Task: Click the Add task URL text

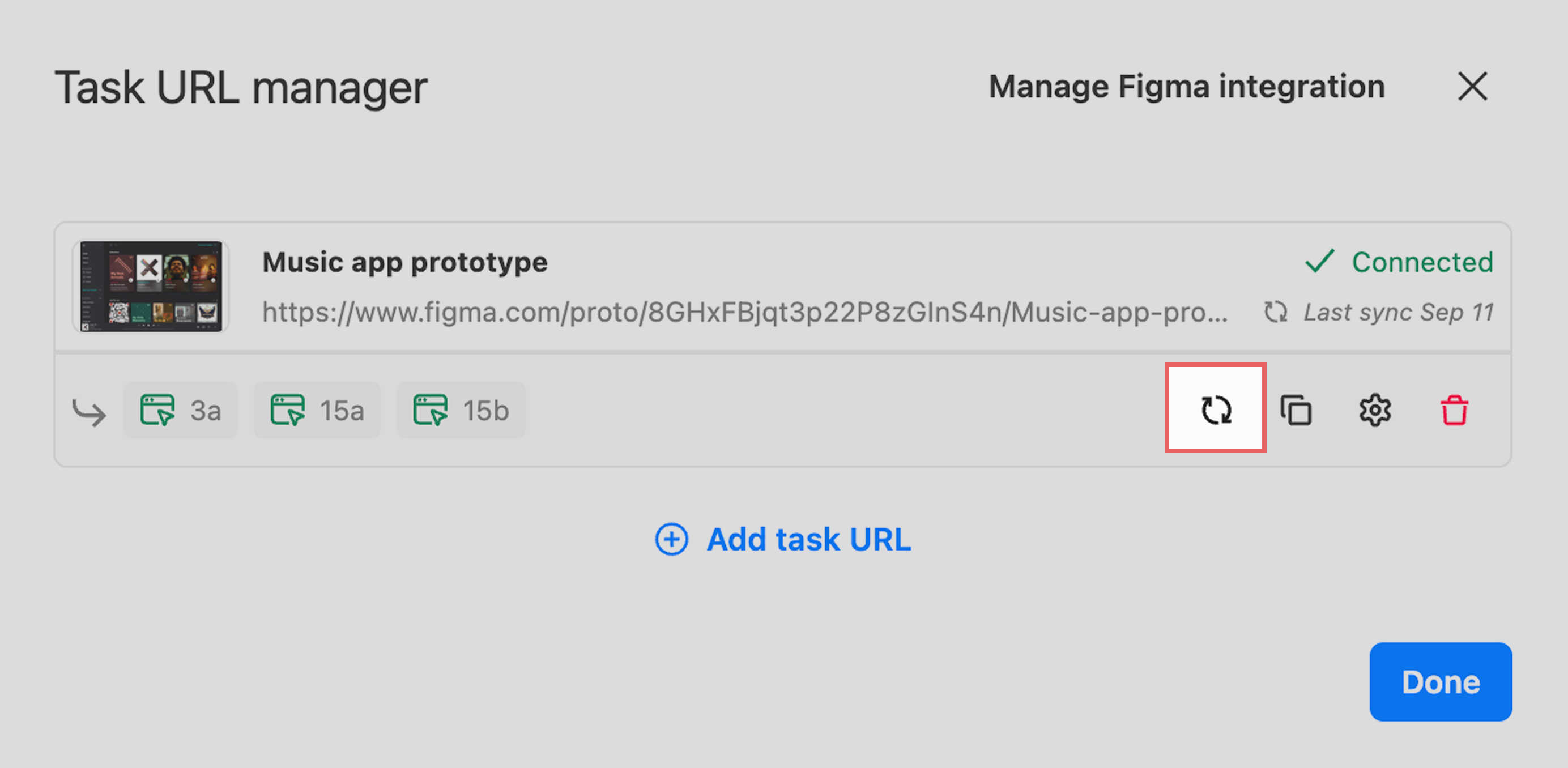Action: 808,539
